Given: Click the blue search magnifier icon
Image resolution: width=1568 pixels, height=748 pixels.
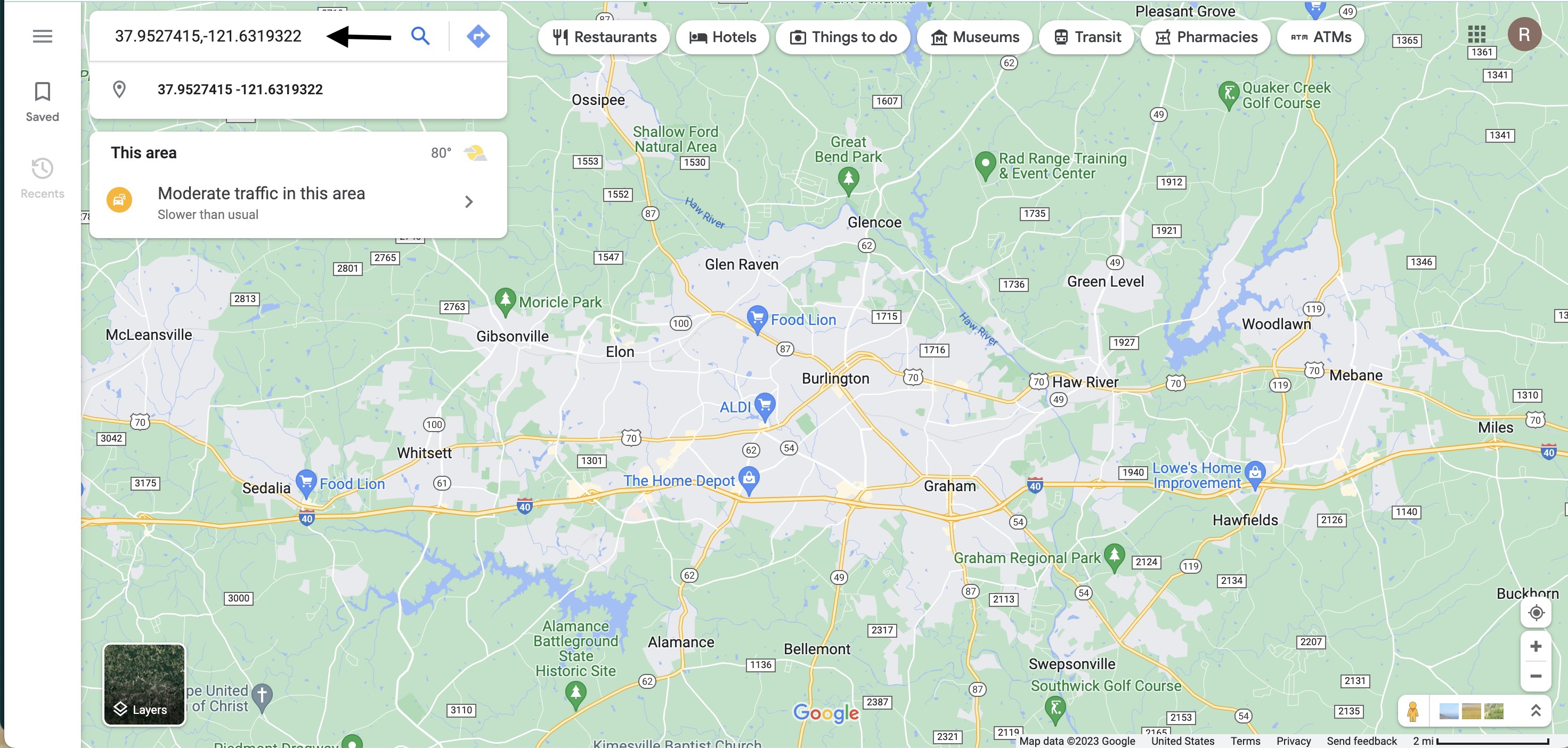Looking at the screenshot, I should point(420,36).
